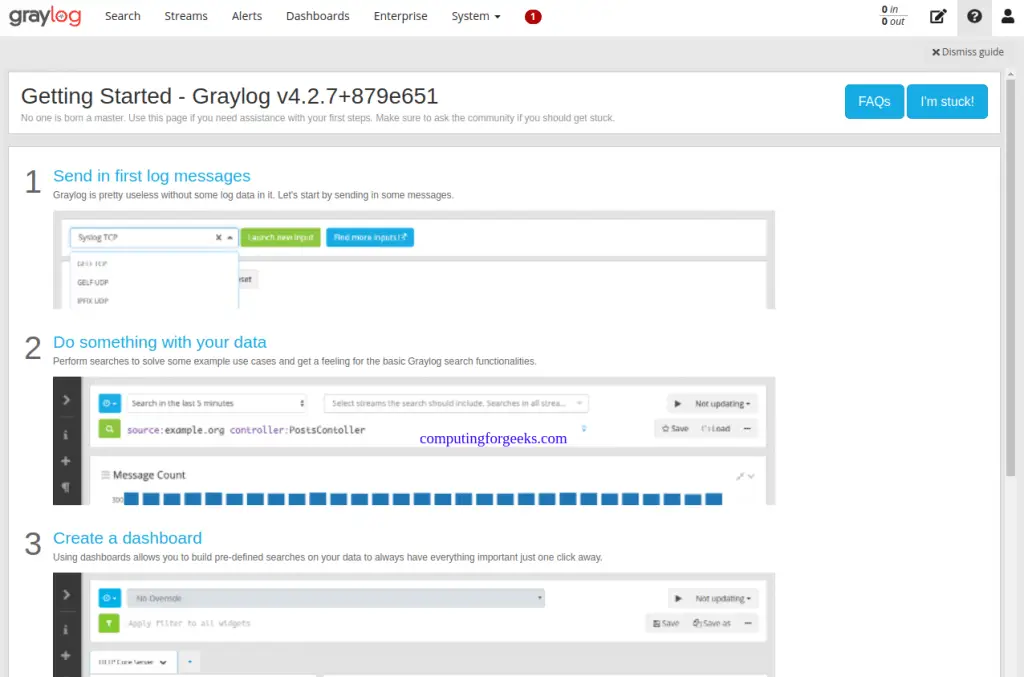Select GELF UDP from input list
Image resolution: width=1024 pixels, height=677 pixels.
point(93,283)
